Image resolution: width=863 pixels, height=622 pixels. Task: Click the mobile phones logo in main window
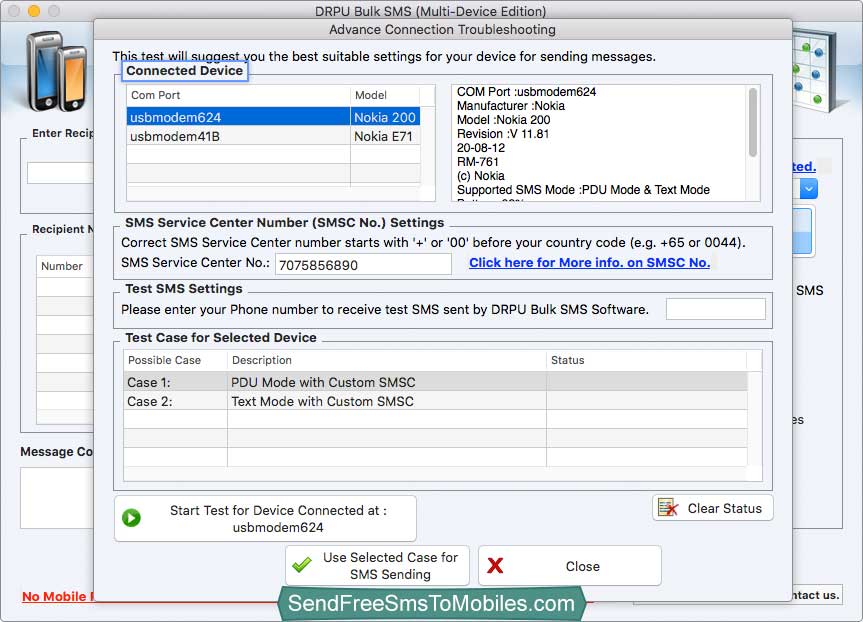point(57,71)
